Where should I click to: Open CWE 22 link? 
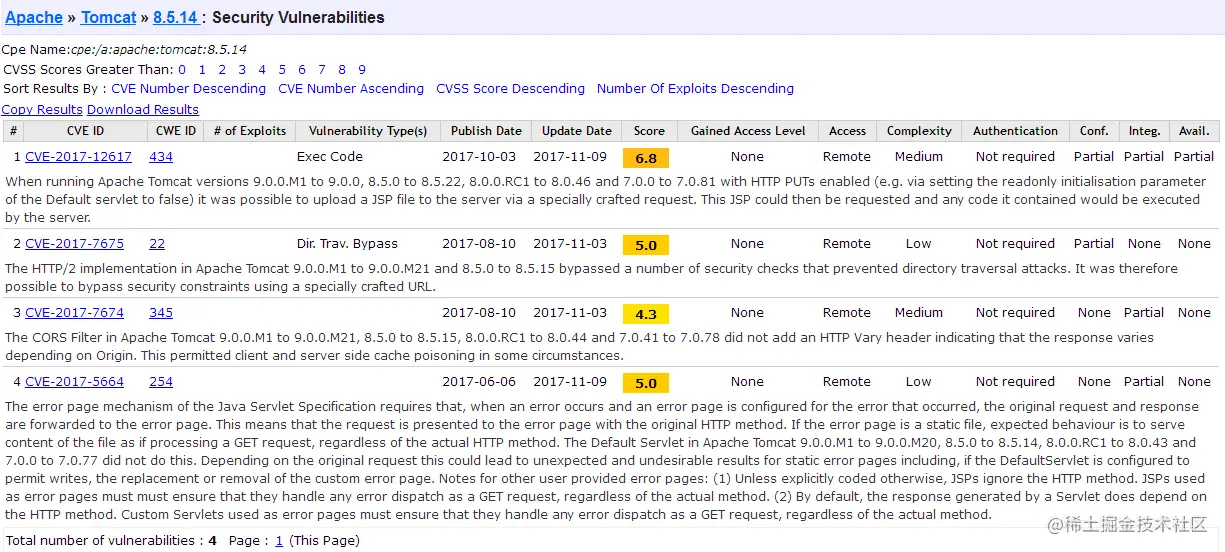pyautogui.click(x=157, y=244)
